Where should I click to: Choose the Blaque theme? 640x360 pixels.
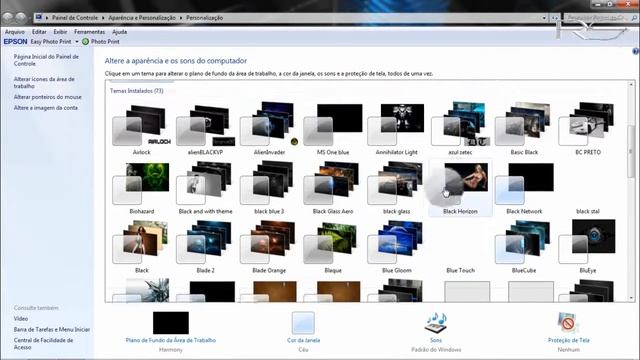[x=333, y=247]
